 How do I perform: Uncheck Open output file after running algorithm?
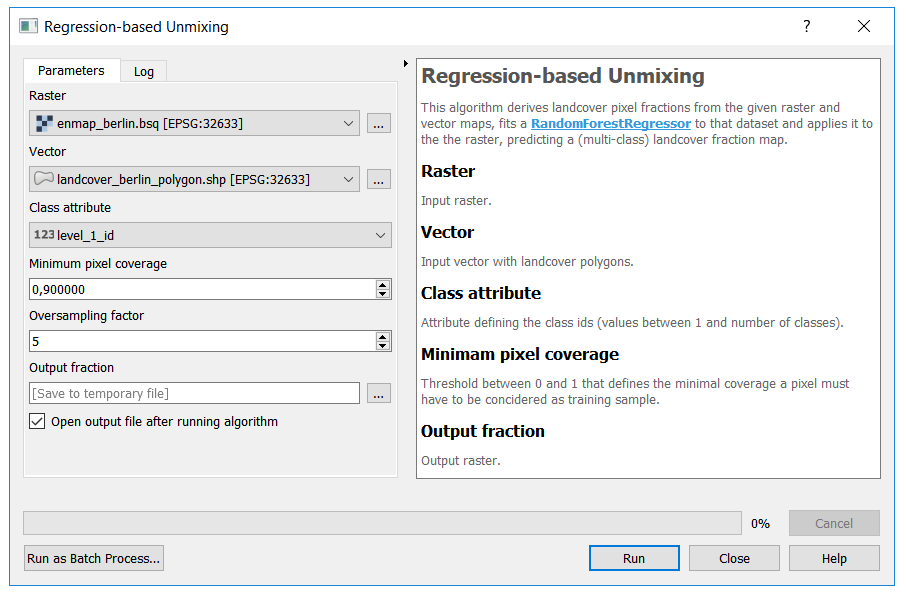coord(37,421)
